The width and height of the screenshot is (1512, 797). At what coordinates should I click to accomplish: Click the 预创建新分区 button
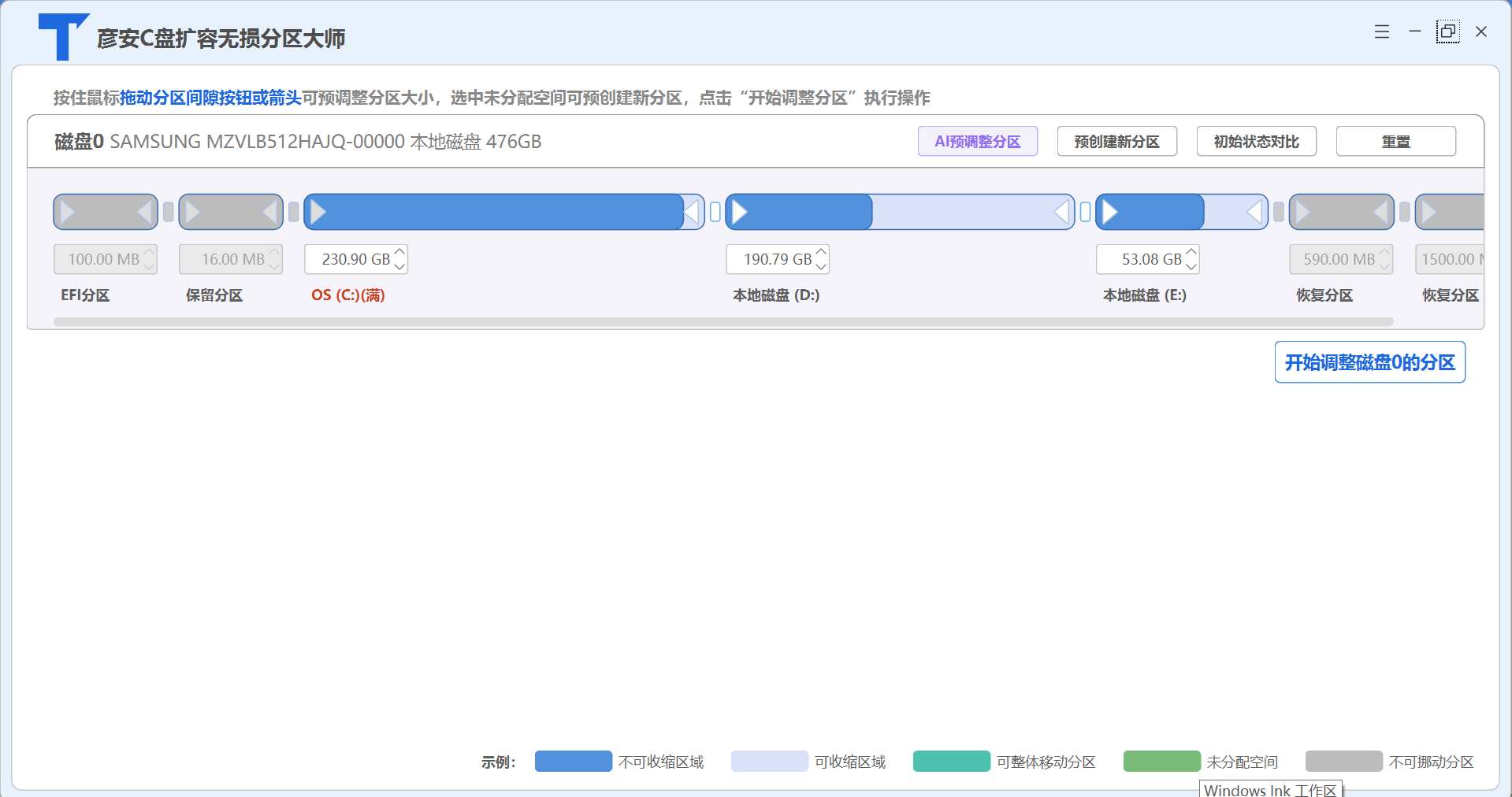coord(1117,142)
